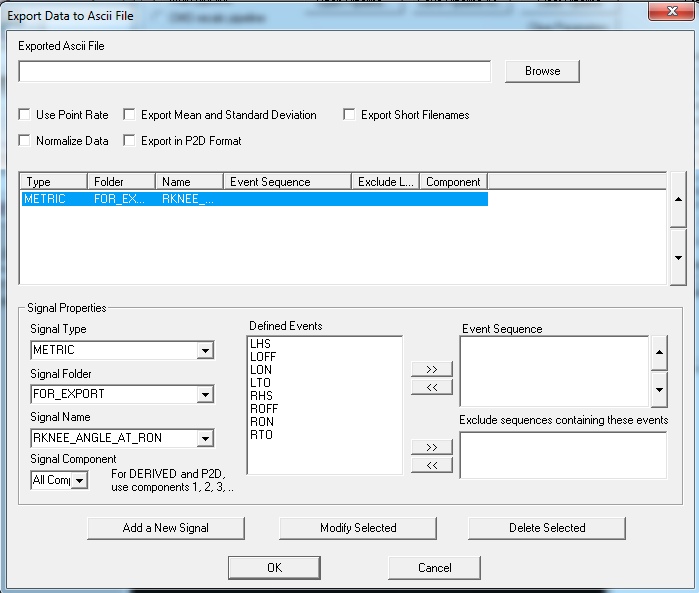Open the Signal Component dropdown
Screen dimensions: 699x593
[x=80, y=481]
